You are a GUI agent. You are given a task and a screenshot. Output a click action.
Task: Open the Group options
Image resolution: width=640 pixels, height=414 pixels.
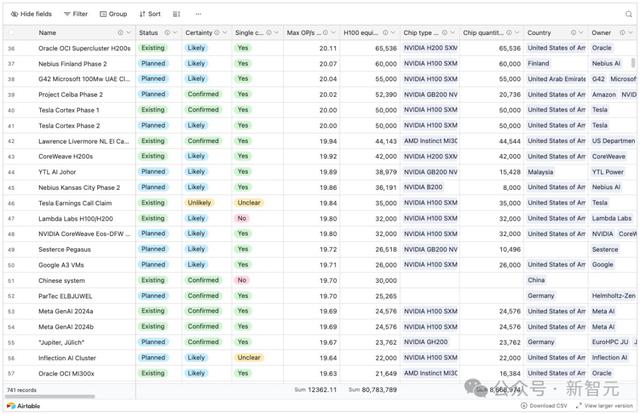pyautogui.click(x=113, y=14)
